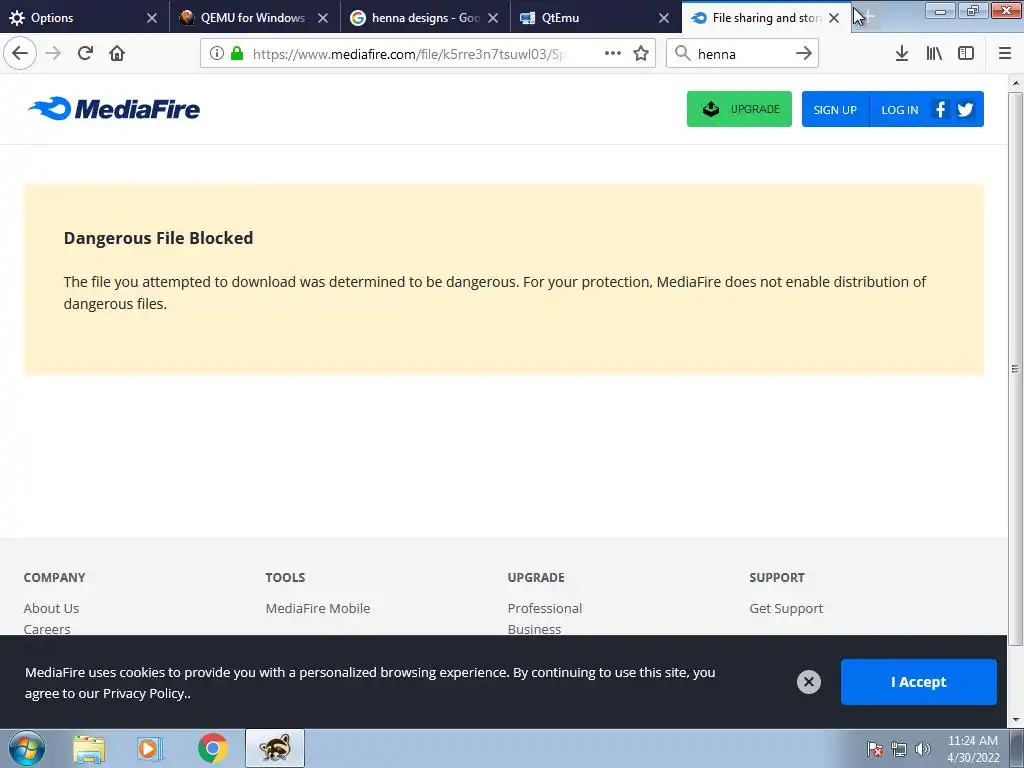Click the MediaFire logo

pos(114,109)
